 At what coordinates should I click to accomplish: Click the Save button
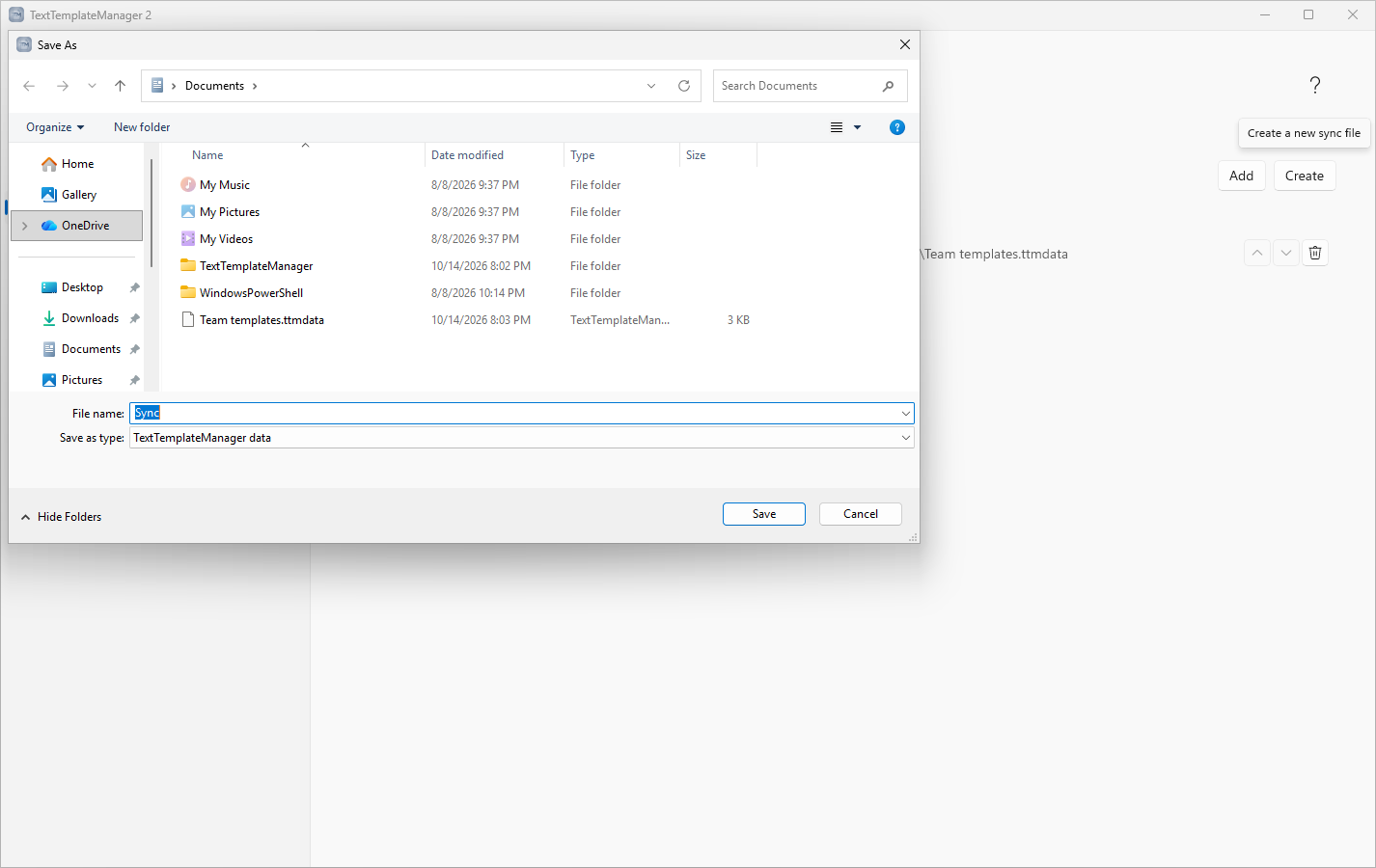(764, 514)
